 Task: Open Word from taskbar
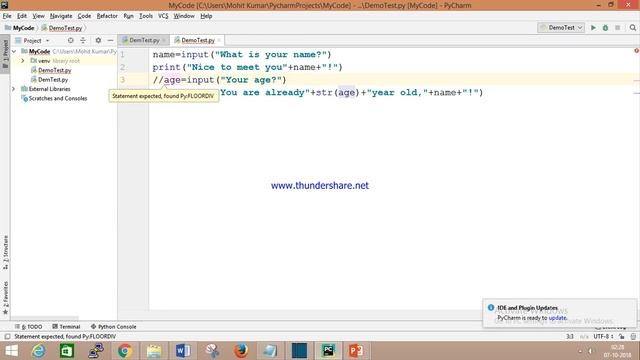183,351
